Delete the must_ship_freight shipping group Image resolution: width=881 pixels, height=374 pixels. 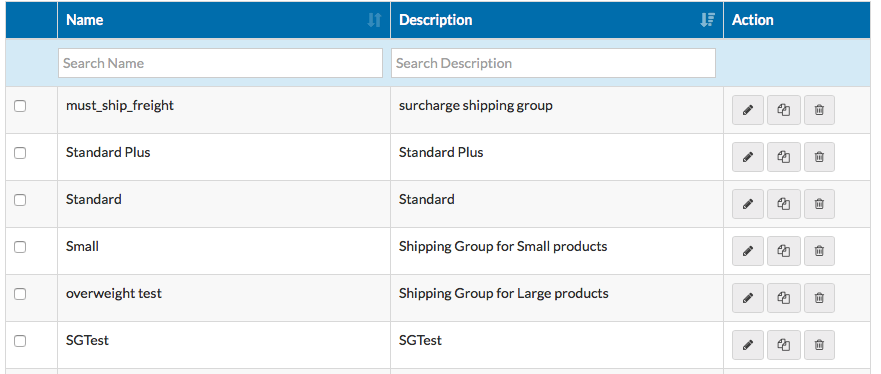click(x=819, y=110)
